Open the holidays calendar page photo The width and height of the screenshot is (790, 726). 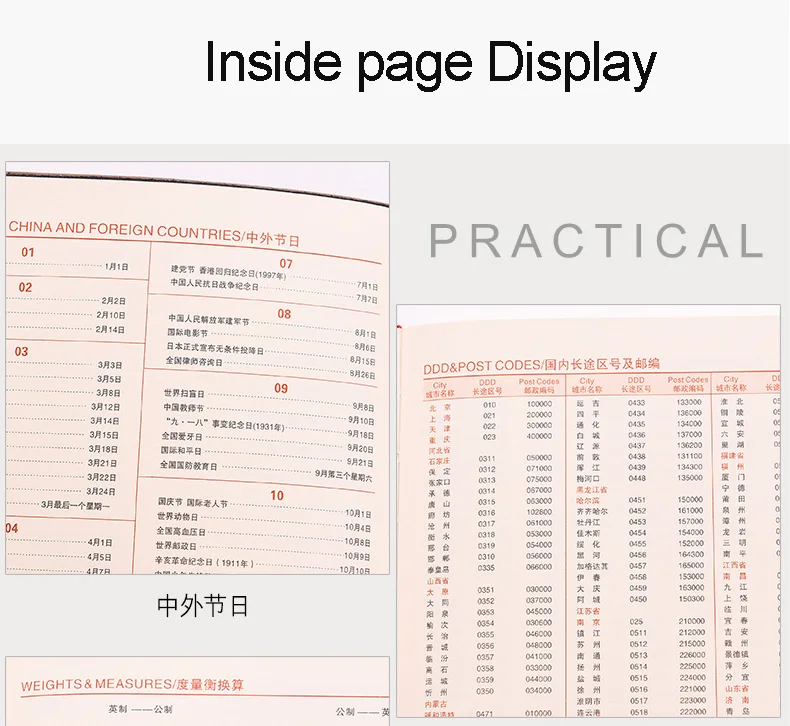point(198,368)
